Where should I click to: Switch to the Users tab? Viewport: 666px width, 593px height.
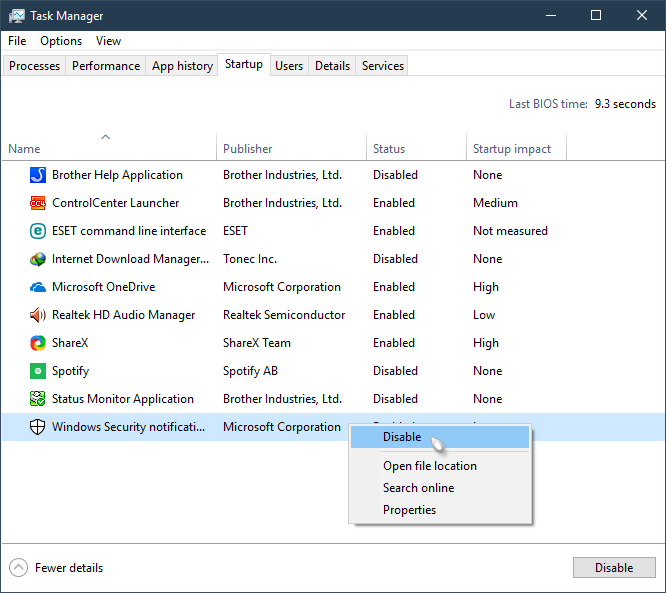tap(289, 66)
